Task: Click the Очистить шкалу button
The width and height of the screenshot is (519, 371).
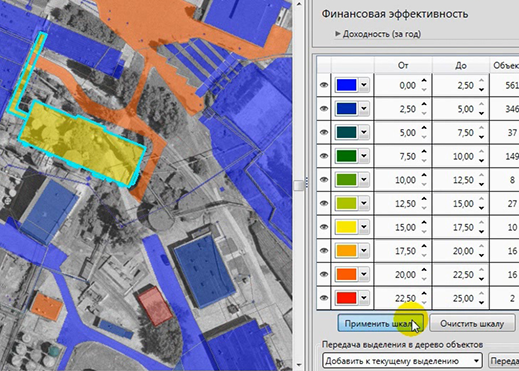Action: [472, 323]
